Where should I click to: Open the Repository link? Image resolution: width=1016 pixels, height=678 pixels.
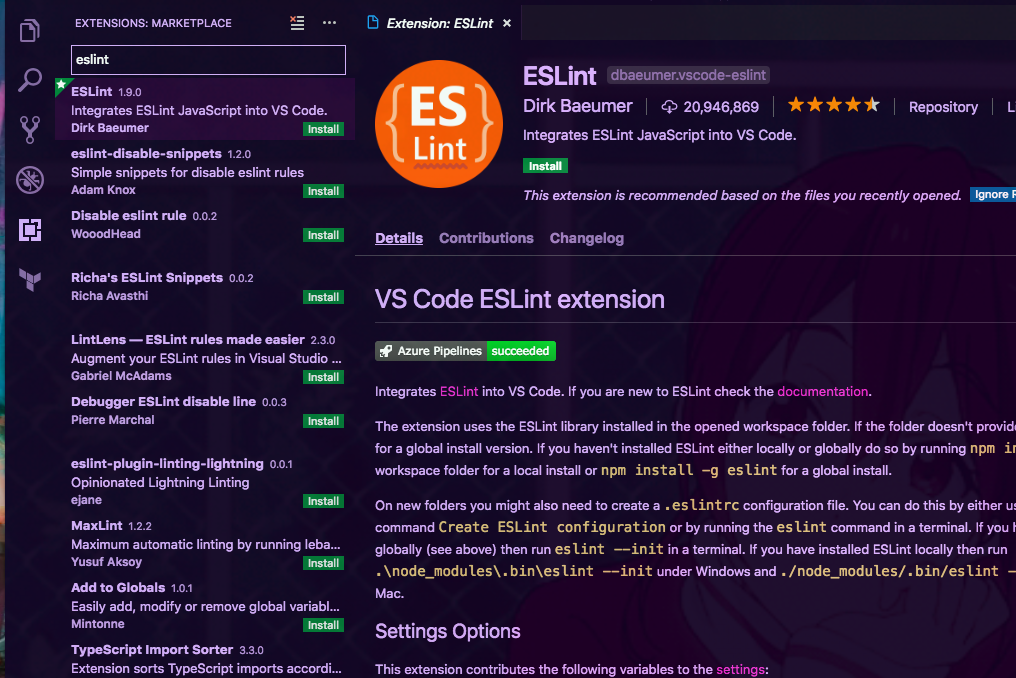click(943, 107)
